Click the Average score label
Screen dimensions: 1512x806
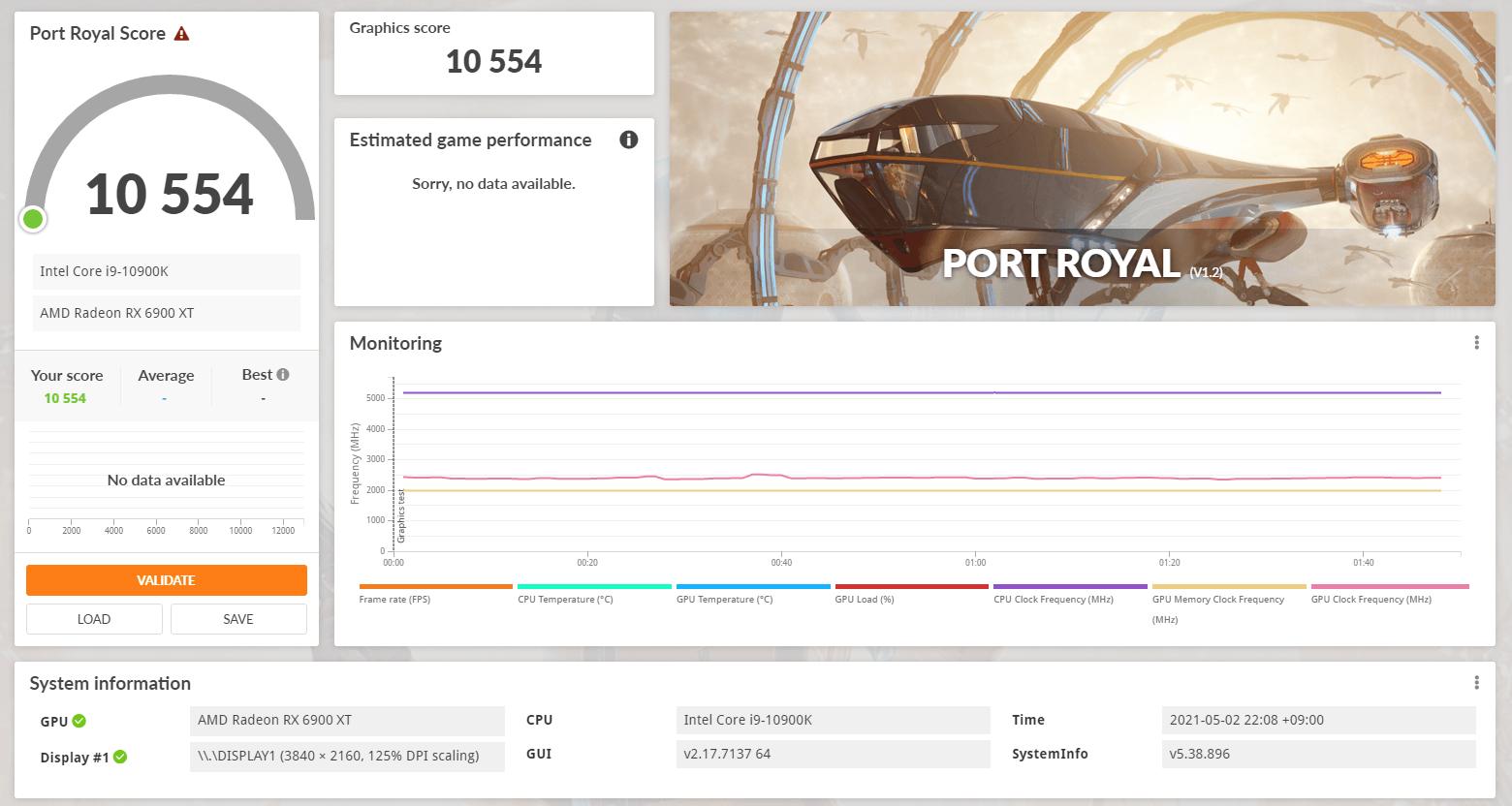pyautogui.click(x=166, y=376)
